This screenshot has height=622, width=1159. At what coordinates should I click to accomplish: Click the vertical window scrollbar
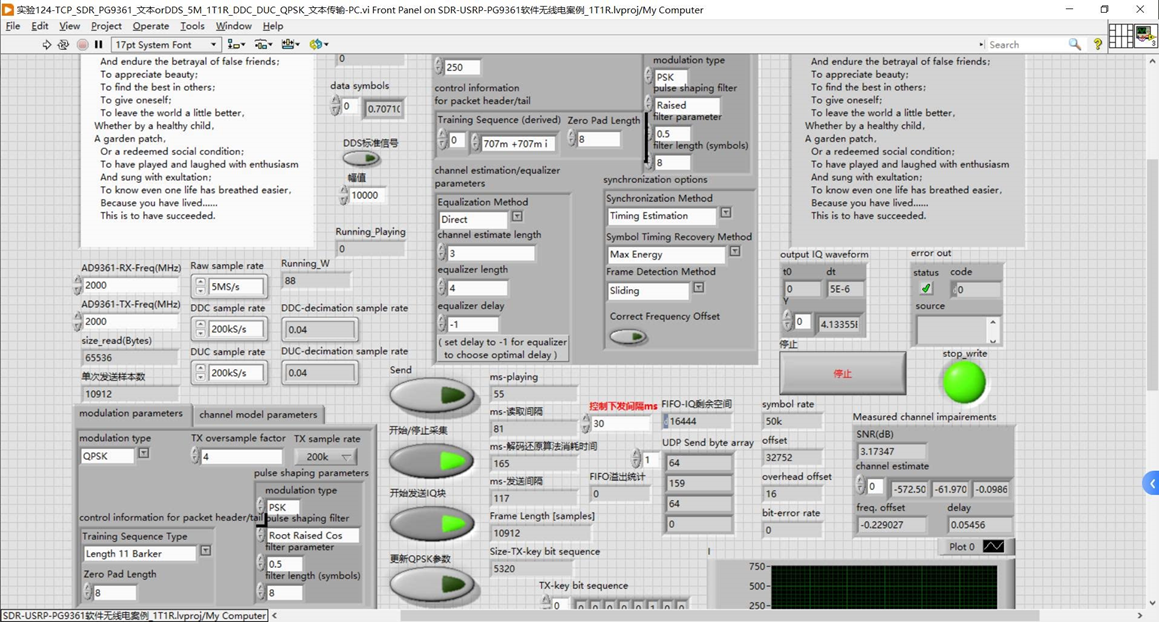[1152, 330]
